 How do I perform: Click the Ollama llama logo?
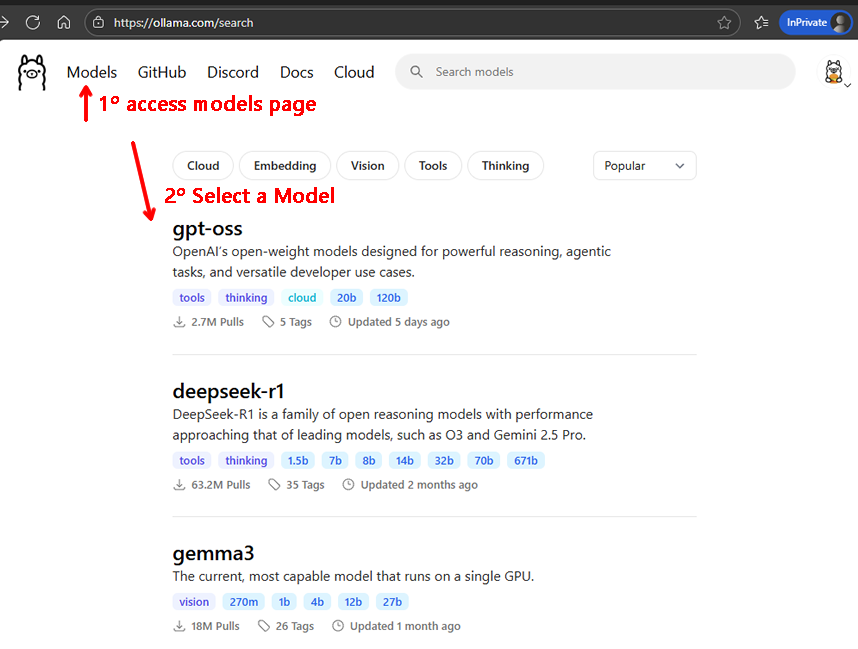pos(32,73)
